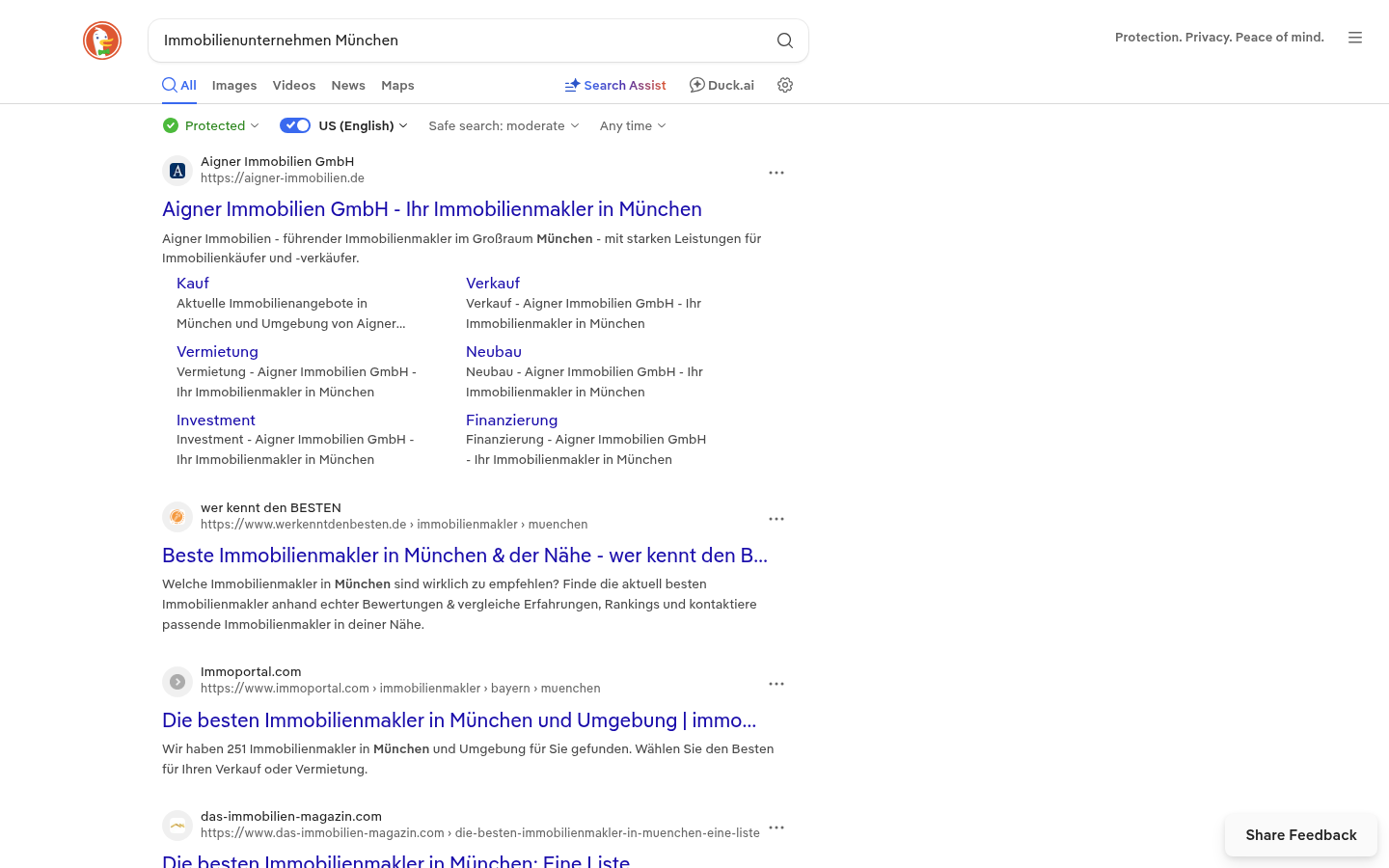Open the Finanzierung sitelink
The image size is (1389, 868).
[x=511, y=420]
